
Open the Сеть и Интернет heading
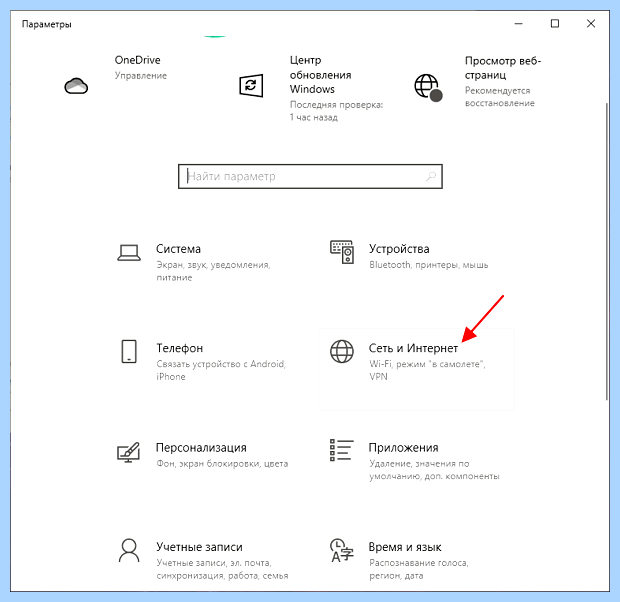(413, 348)
